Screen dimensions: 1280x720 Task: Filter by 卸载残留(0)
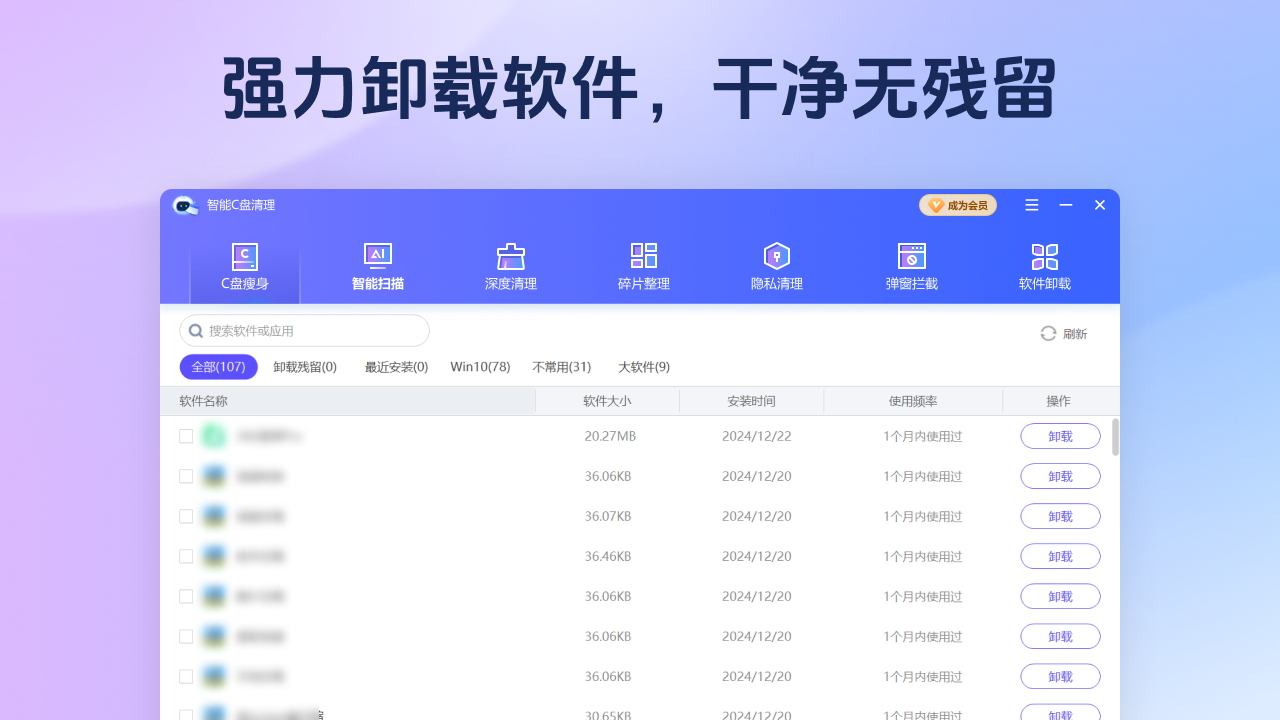coord(305,367)
